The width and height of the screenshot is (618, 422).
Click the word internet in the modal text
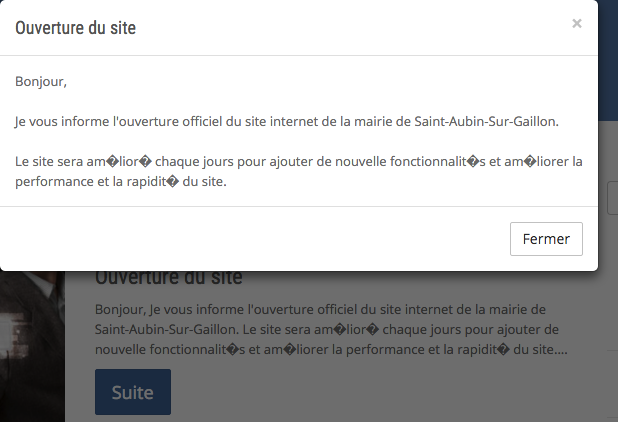pos(294,121)
